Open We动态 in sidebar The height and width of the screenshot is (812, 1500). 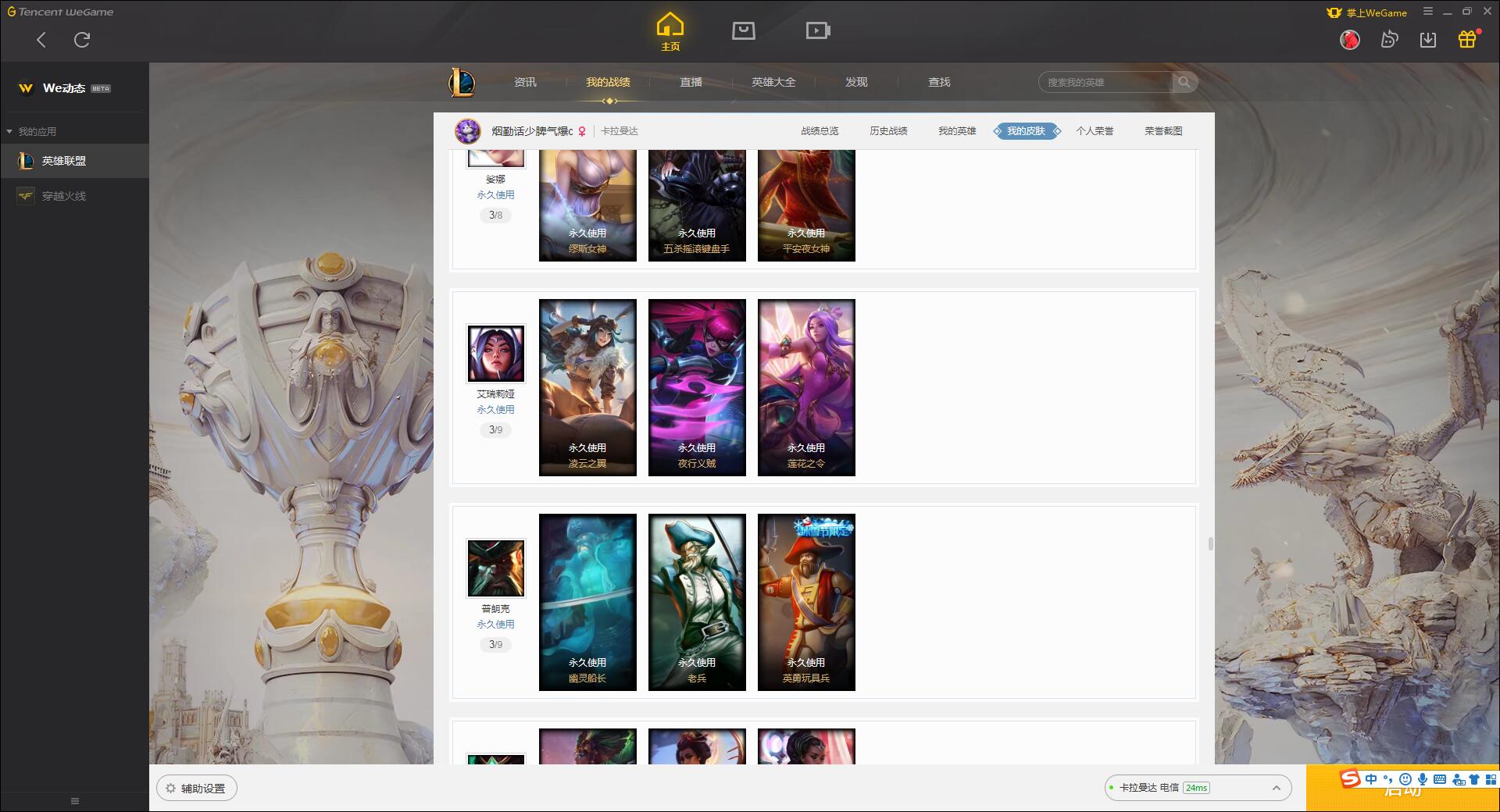(x=65, y=88)
